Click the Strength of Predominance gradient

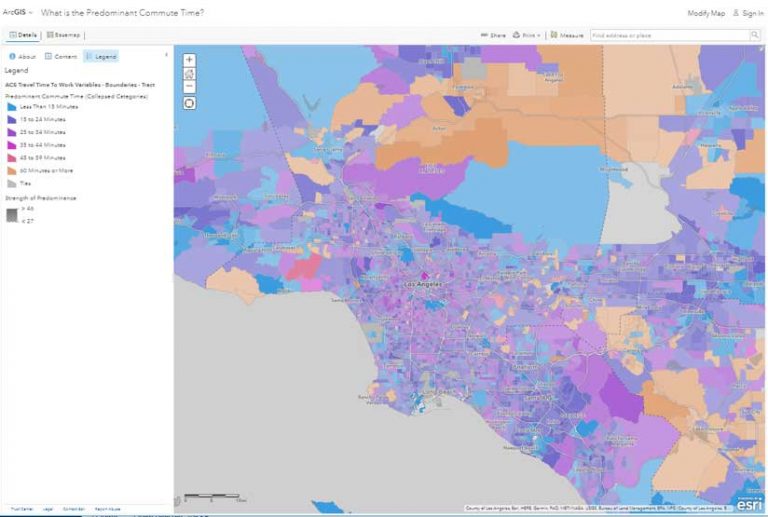point(12,215)
